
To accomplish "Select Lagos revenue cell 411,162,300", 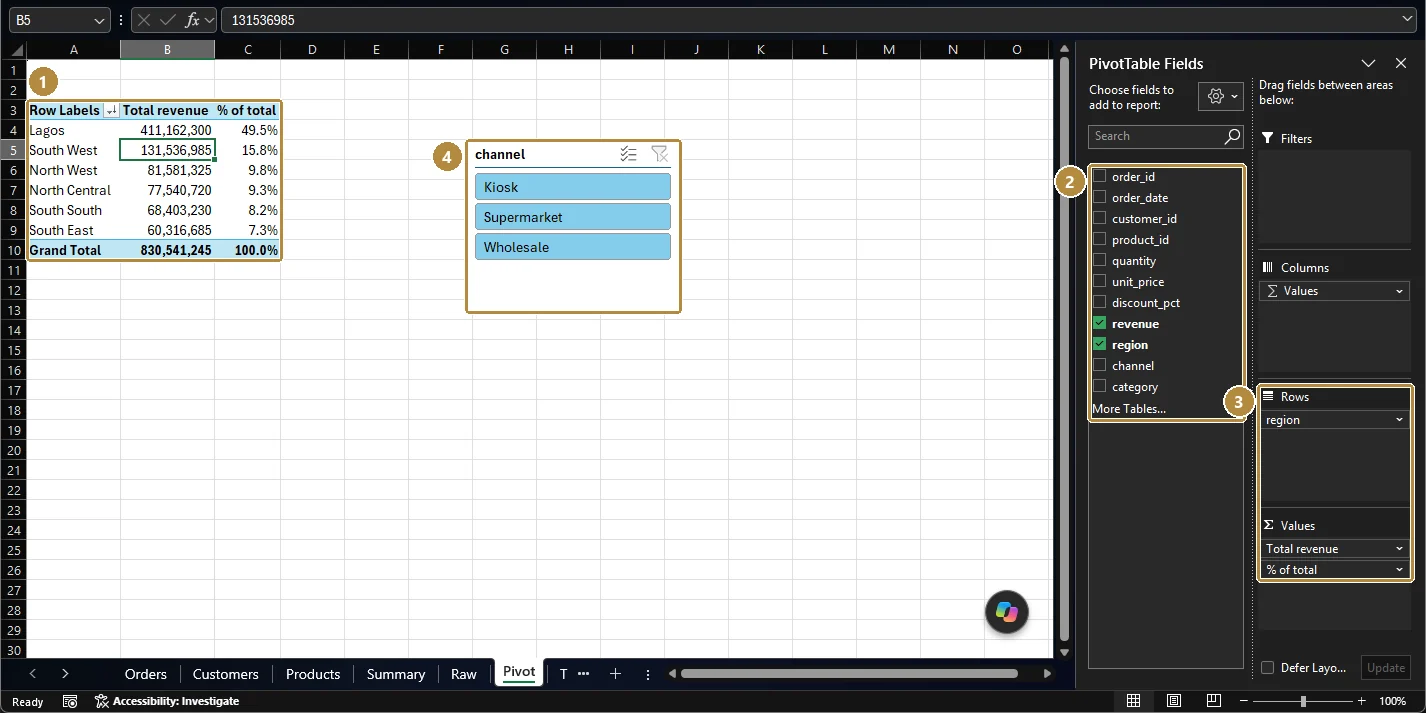I will pos(167,130).
